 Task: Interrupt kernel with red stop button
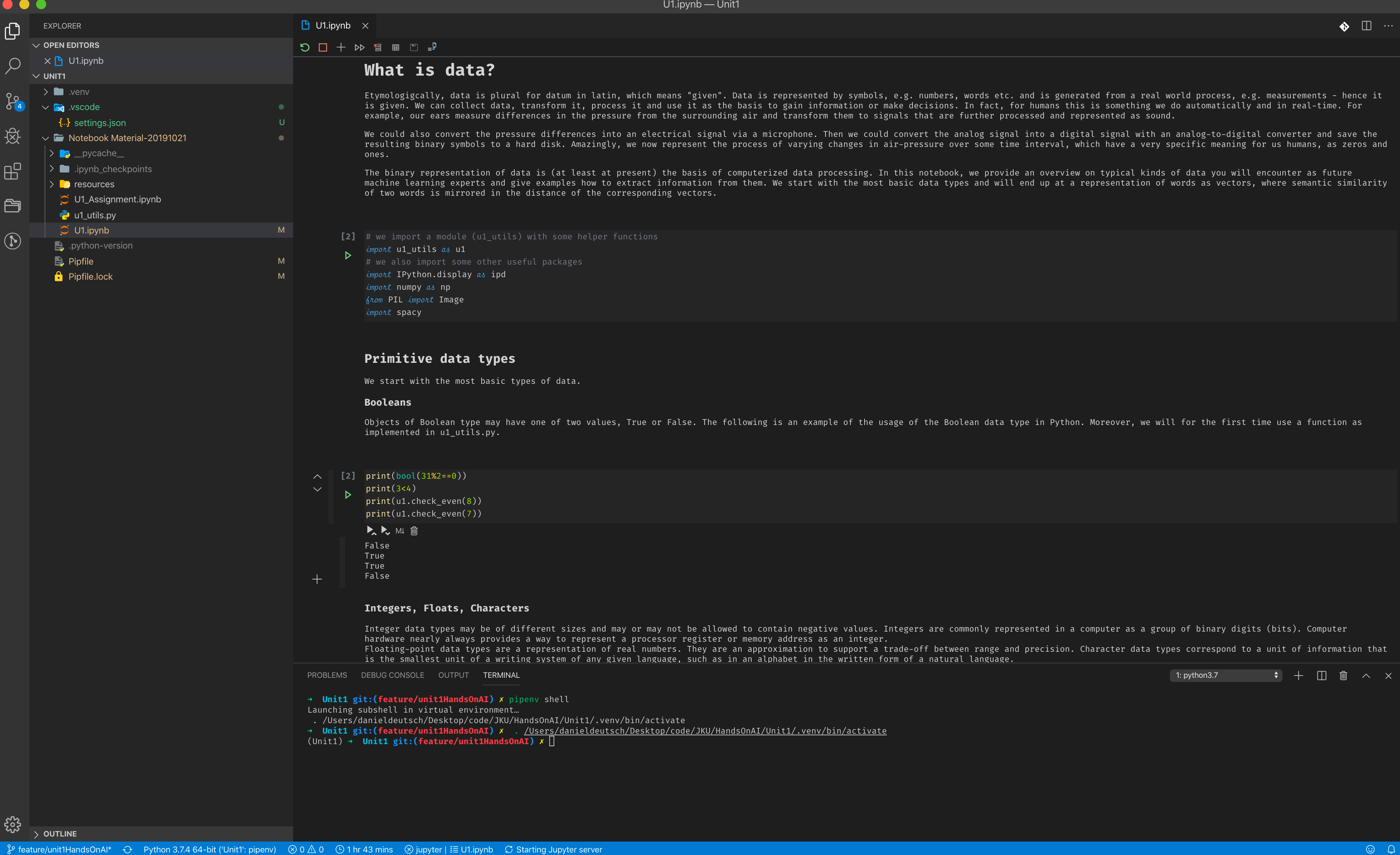click(x=323, y=47)
